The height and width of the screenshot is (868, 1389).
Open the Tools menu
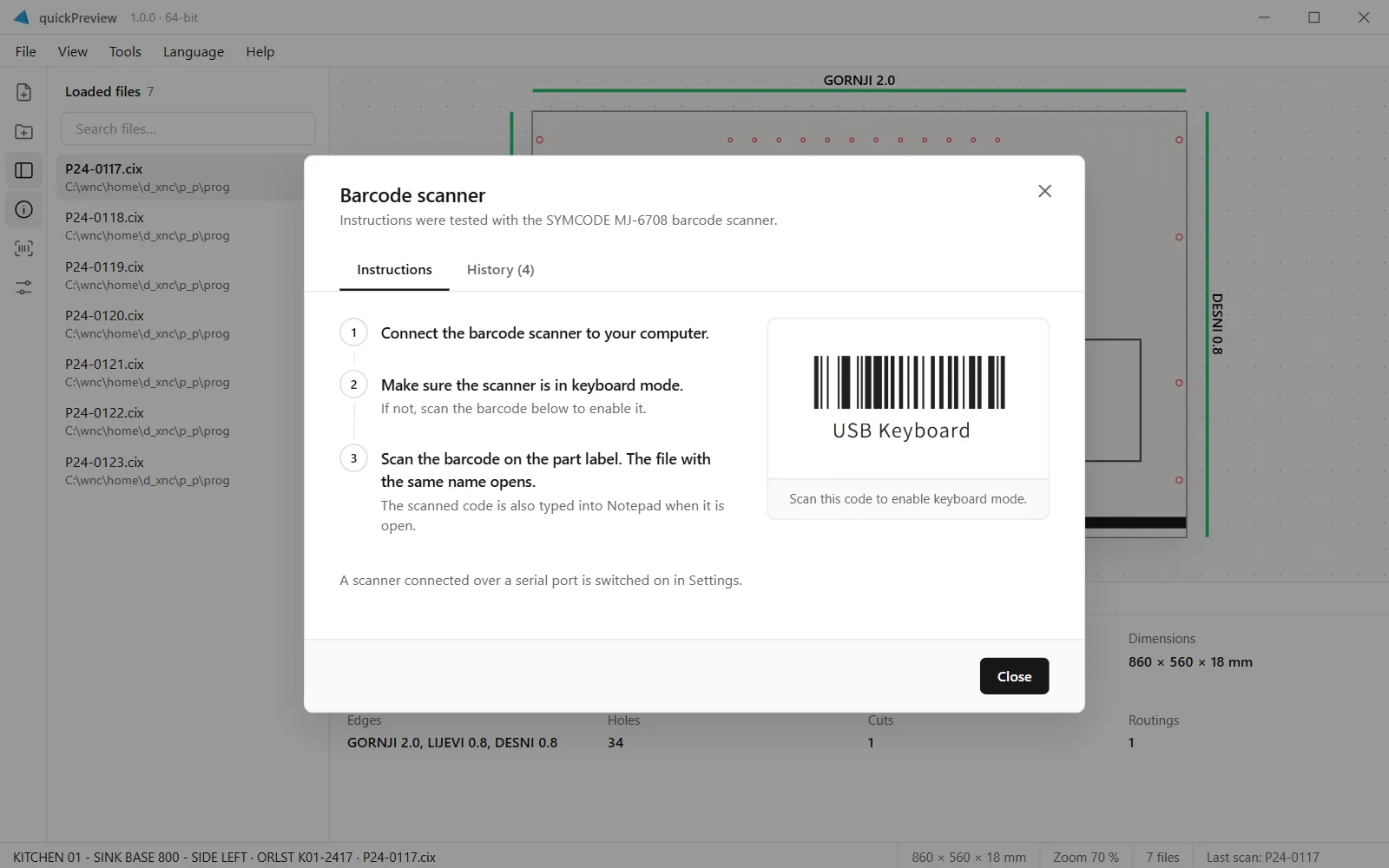pyautogui.click(x=125, y=52)
